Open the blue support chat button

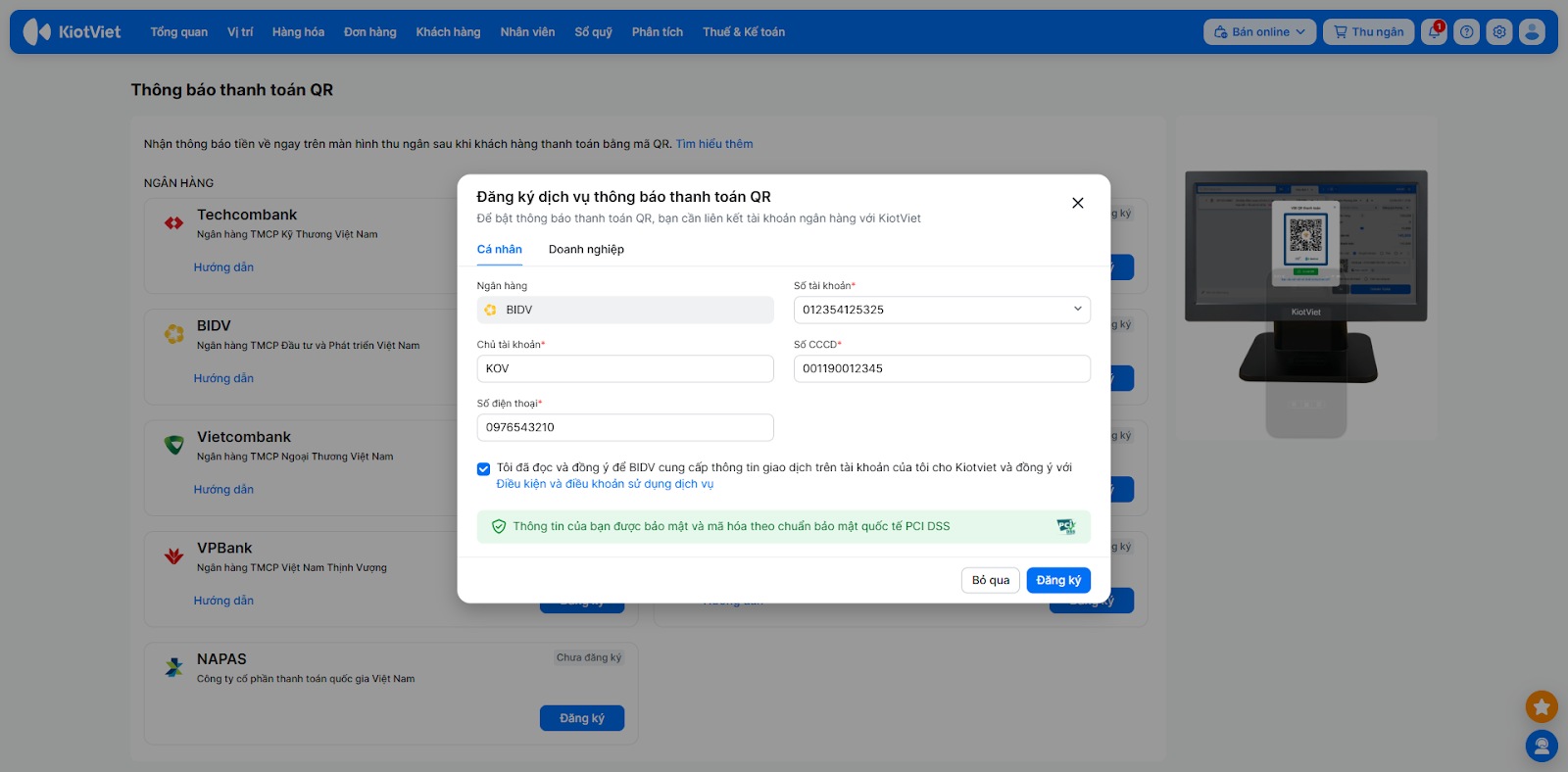click(1542, 747)
